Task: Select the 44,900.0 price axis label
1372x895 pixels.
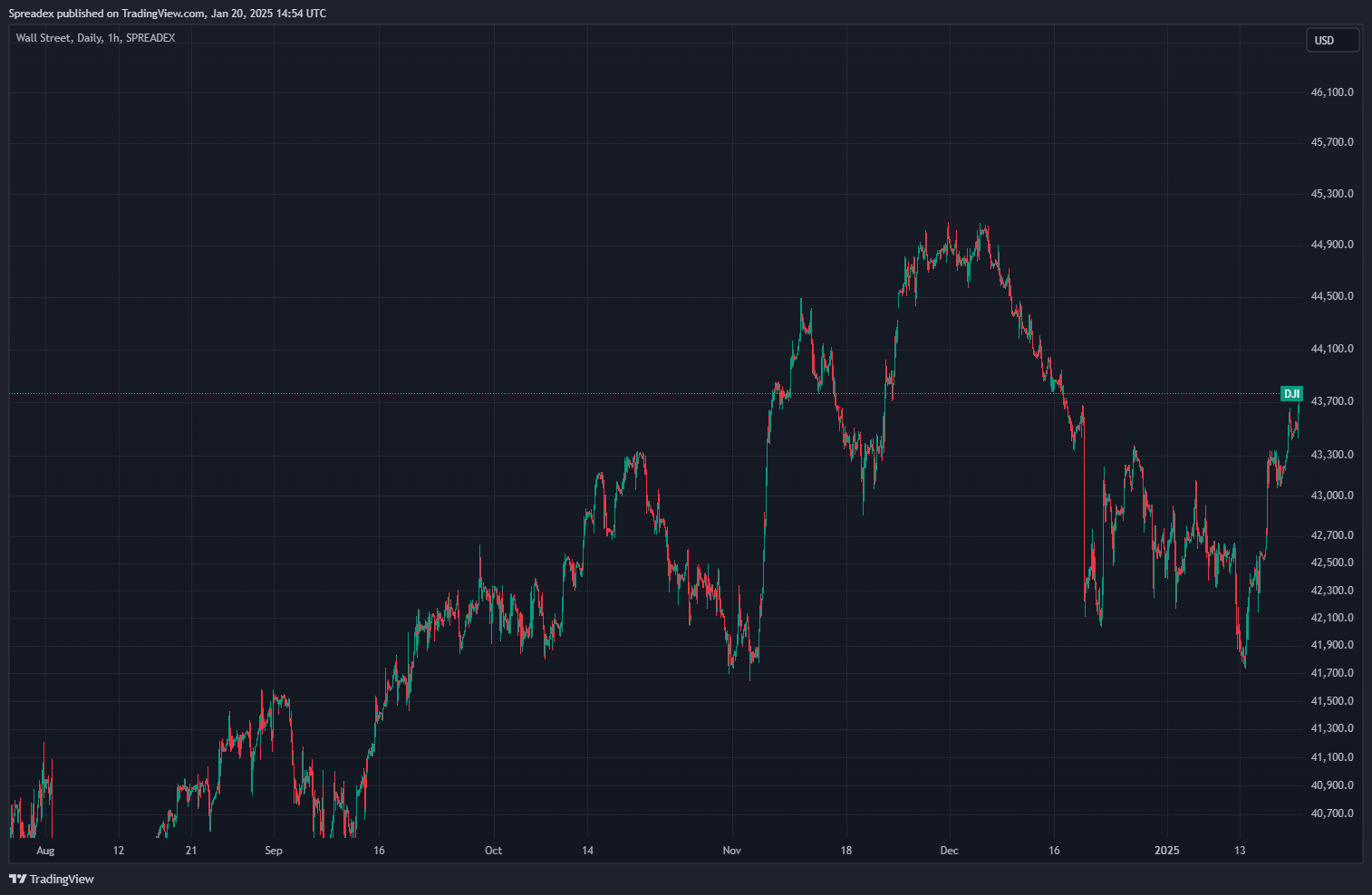Action: point(1332,245)
